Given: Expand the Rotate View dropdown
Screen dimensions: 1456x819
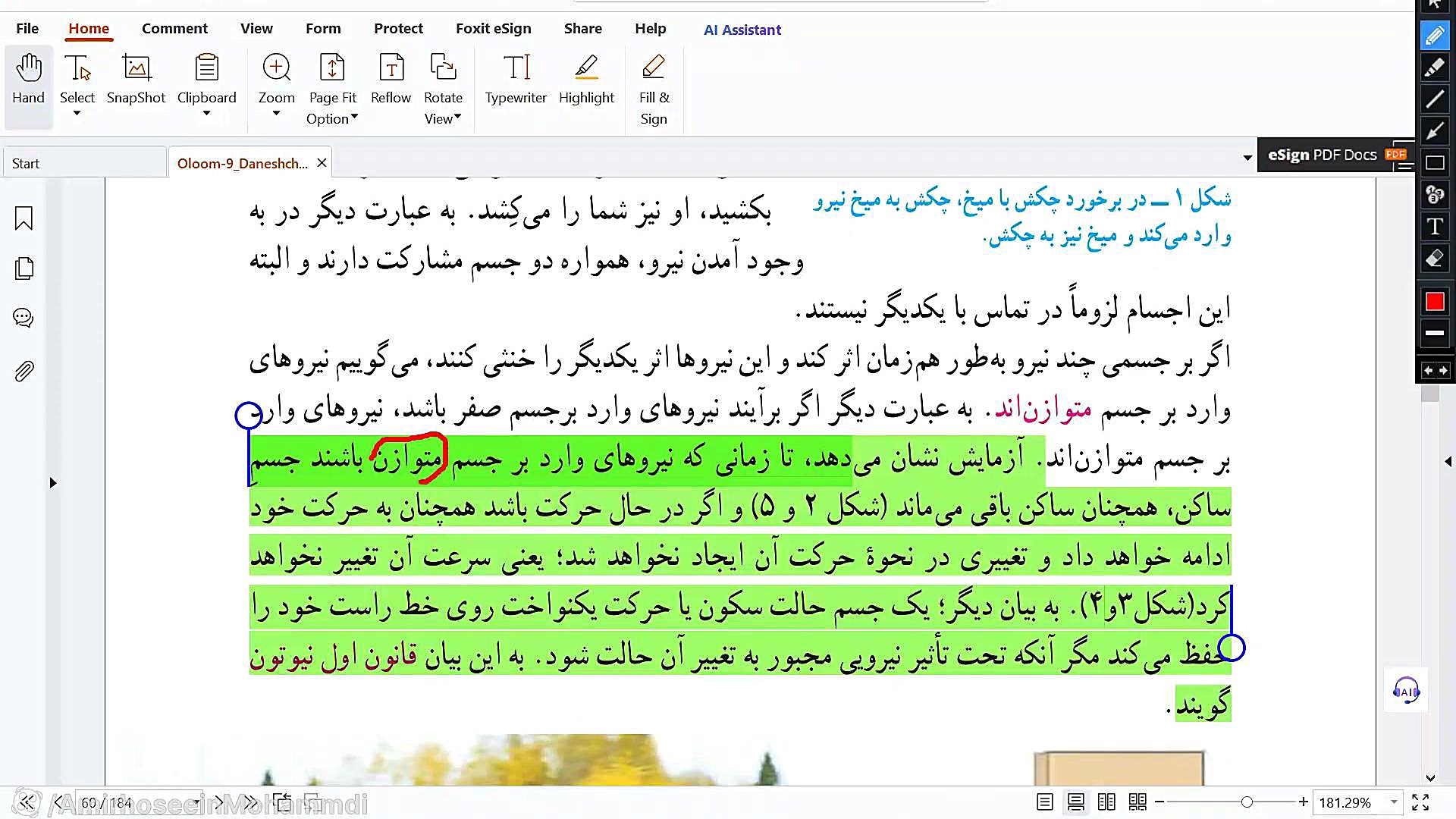Looking at the screenshot, I should pyautogui.click(x=457, y=117).
